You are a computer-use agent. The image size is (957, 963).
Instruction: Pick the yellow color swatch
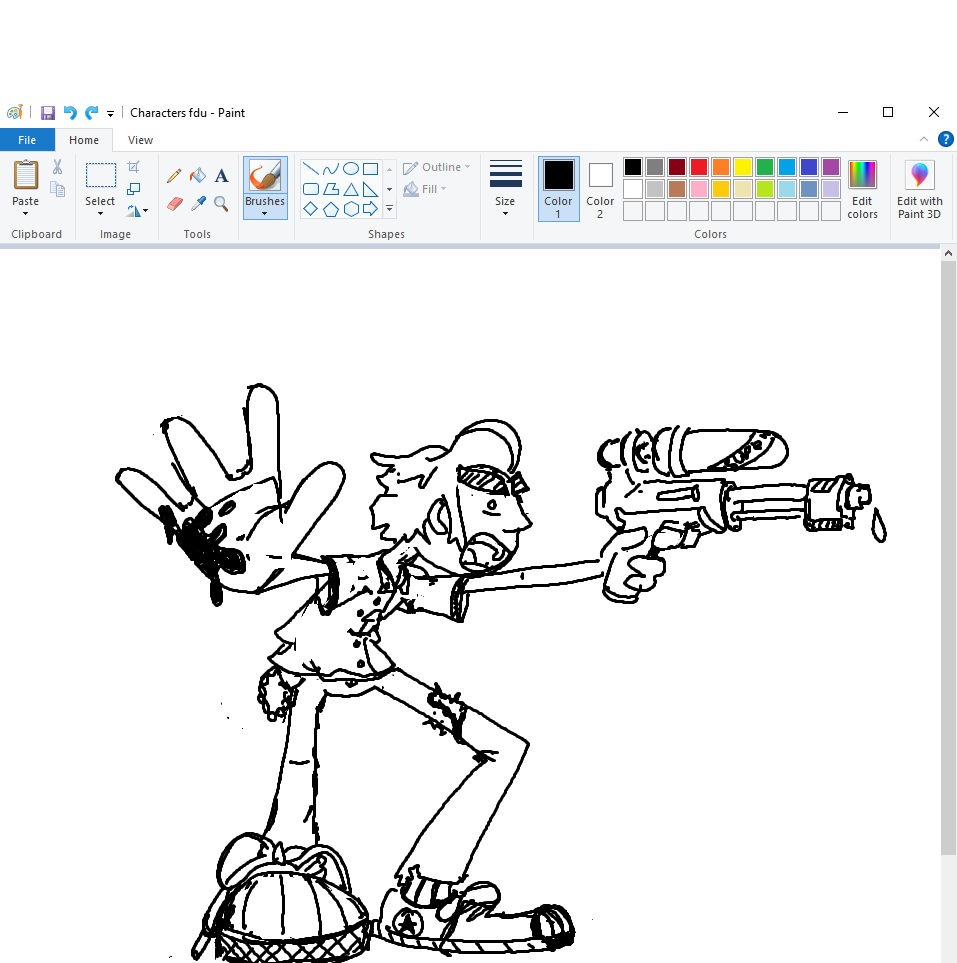743,167
